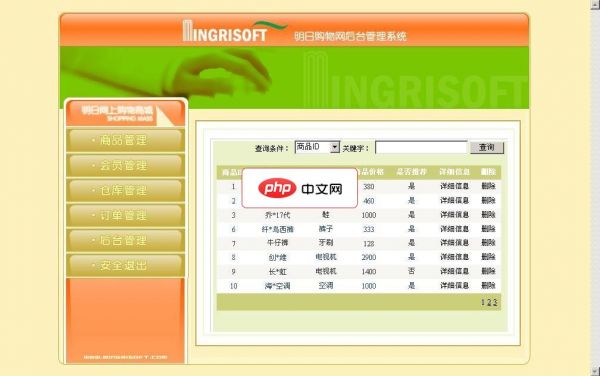View 详细信息 for 海*空调 row
Image resolution: width=600 pixels, height=376 pixels.
pos(454,286)
